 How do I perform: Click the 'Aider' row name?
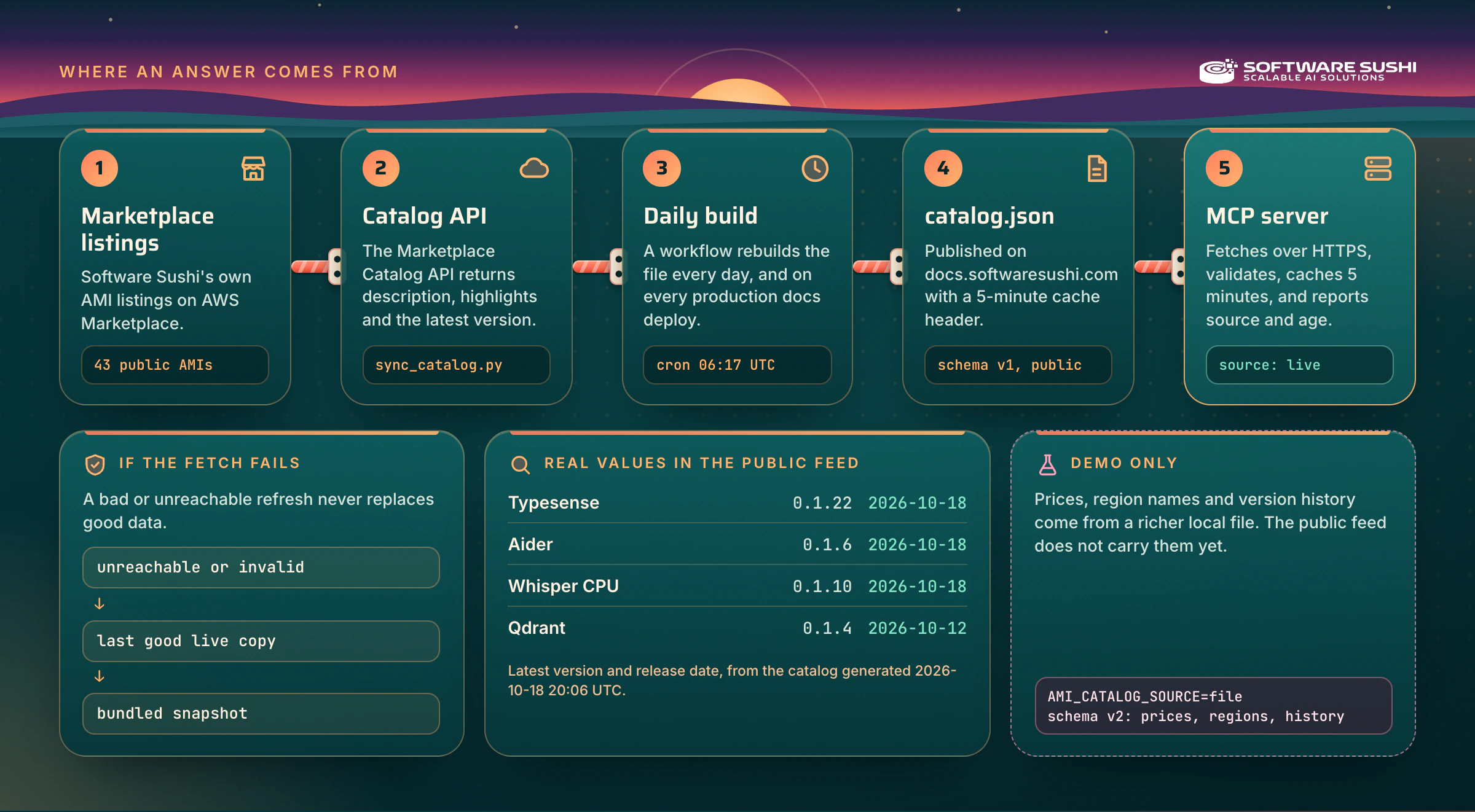pyautogui.click(x=530, y=545)
